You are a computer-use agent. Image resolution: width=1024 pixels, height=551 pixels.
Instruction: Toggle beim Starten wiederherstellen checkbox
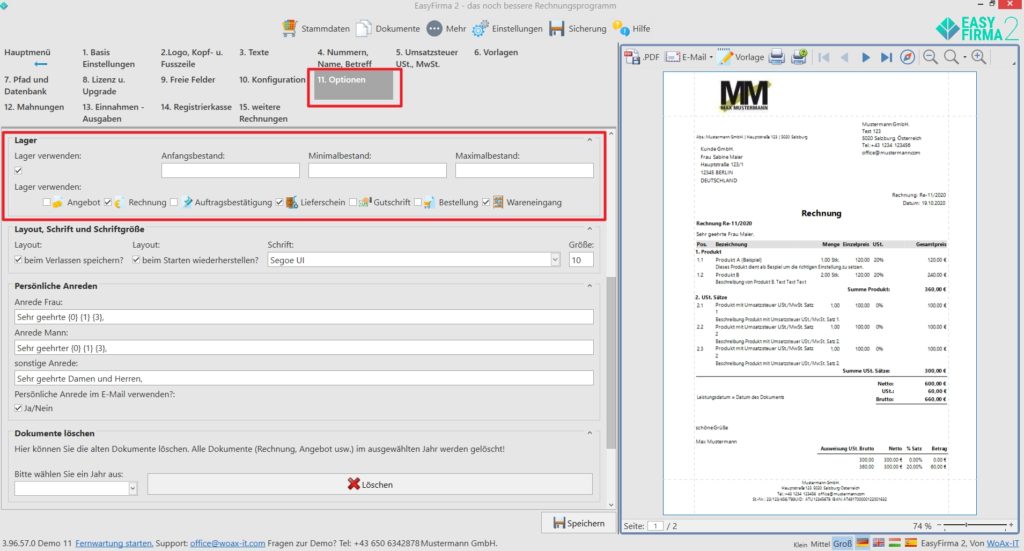pos(136,260)
